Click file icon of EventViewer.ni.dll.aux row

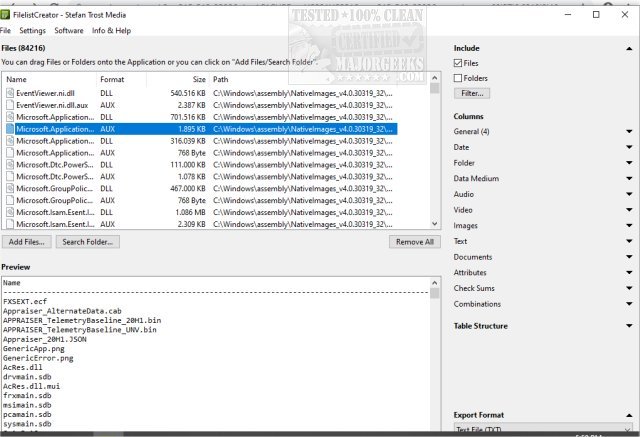tap(10, 105)
